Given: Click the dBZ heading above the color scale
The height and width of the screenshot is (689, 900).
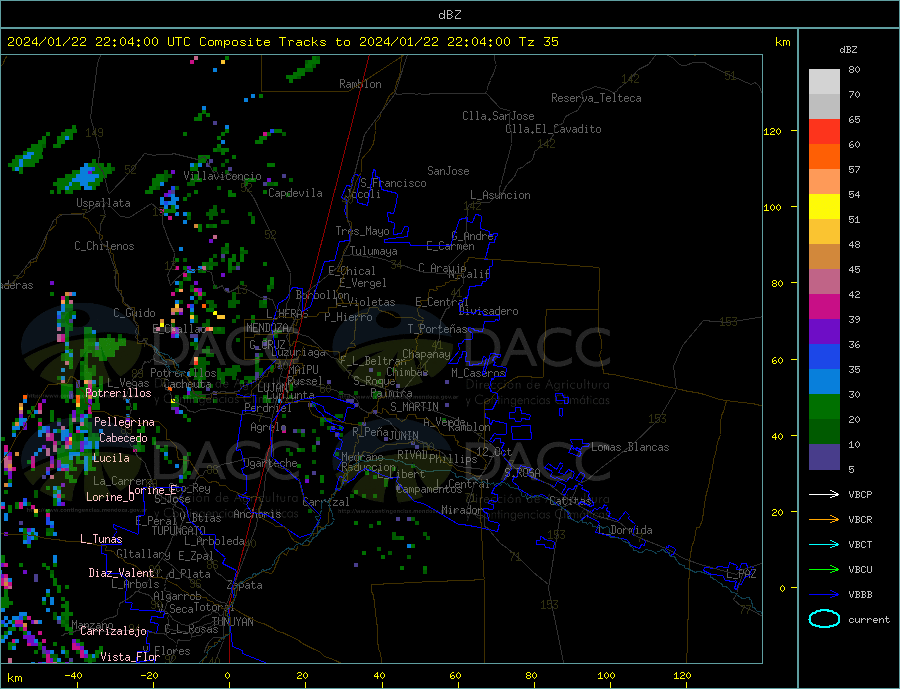Looking at the screenshot, I should [x=848, y=50].
